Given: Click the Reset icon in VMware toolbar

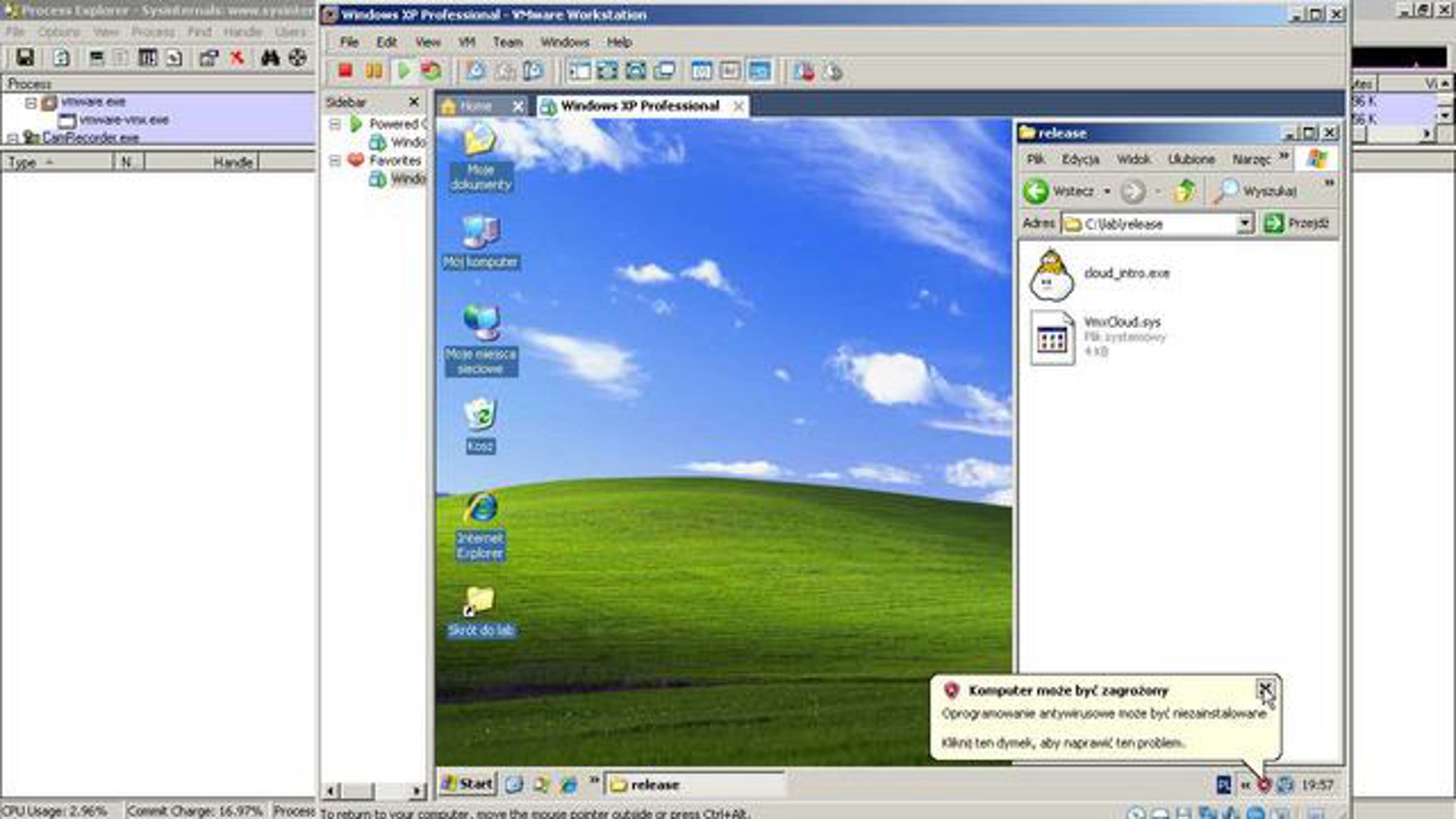Looking at the screenshot, I should 431,71.
